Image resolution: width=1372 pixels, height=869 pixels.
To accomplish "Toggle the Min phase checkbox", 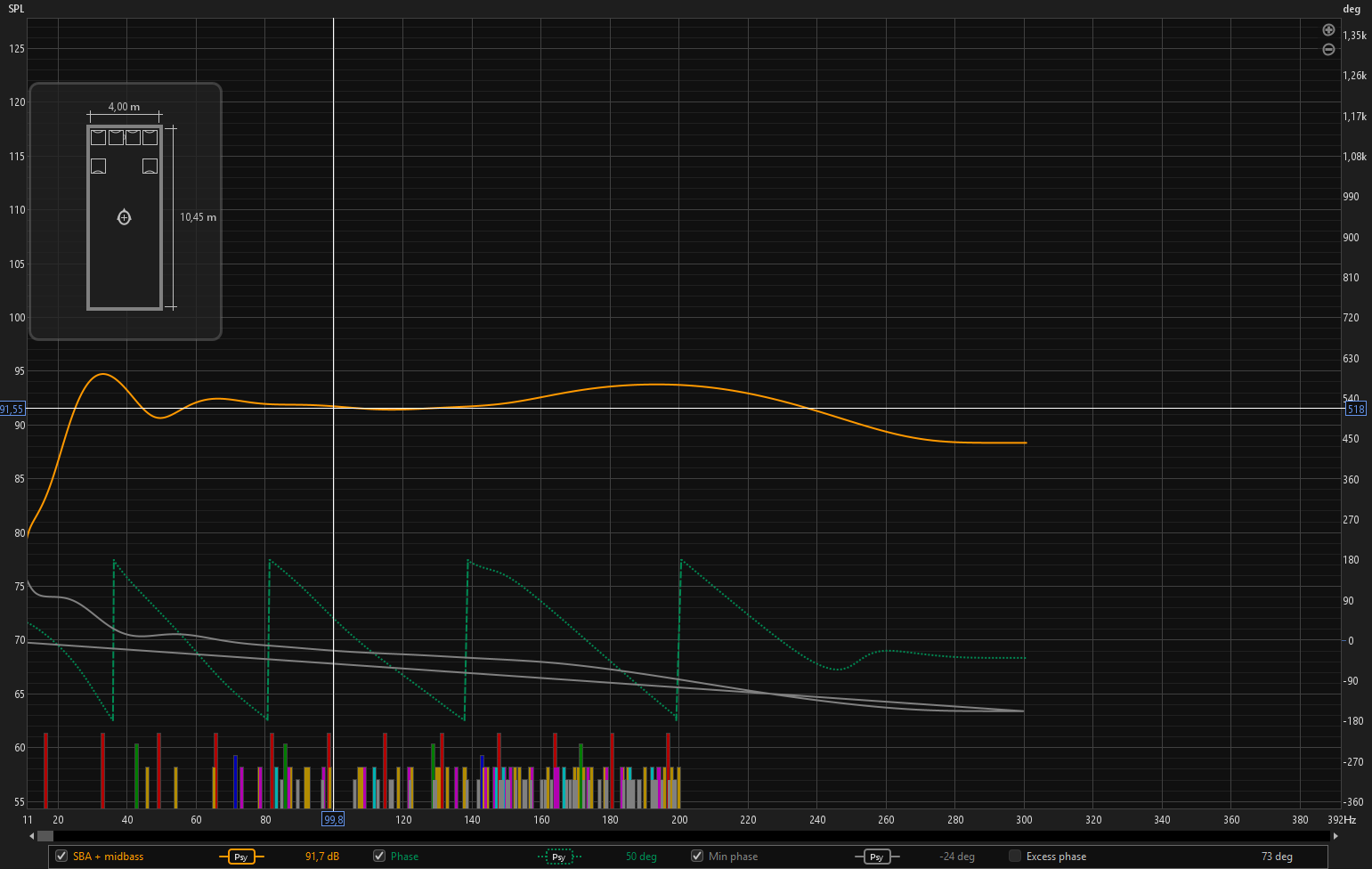I will click(x=697, y=856).
